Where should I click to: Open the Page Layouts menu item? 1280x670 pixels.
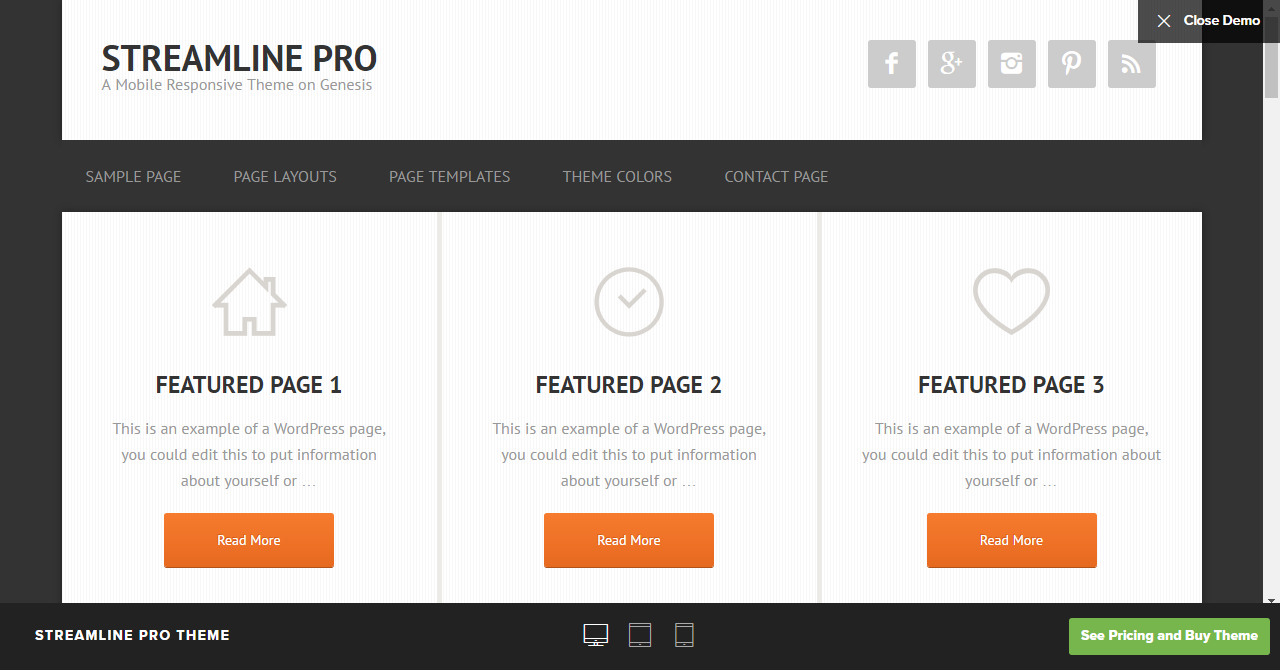pos(285,176)
